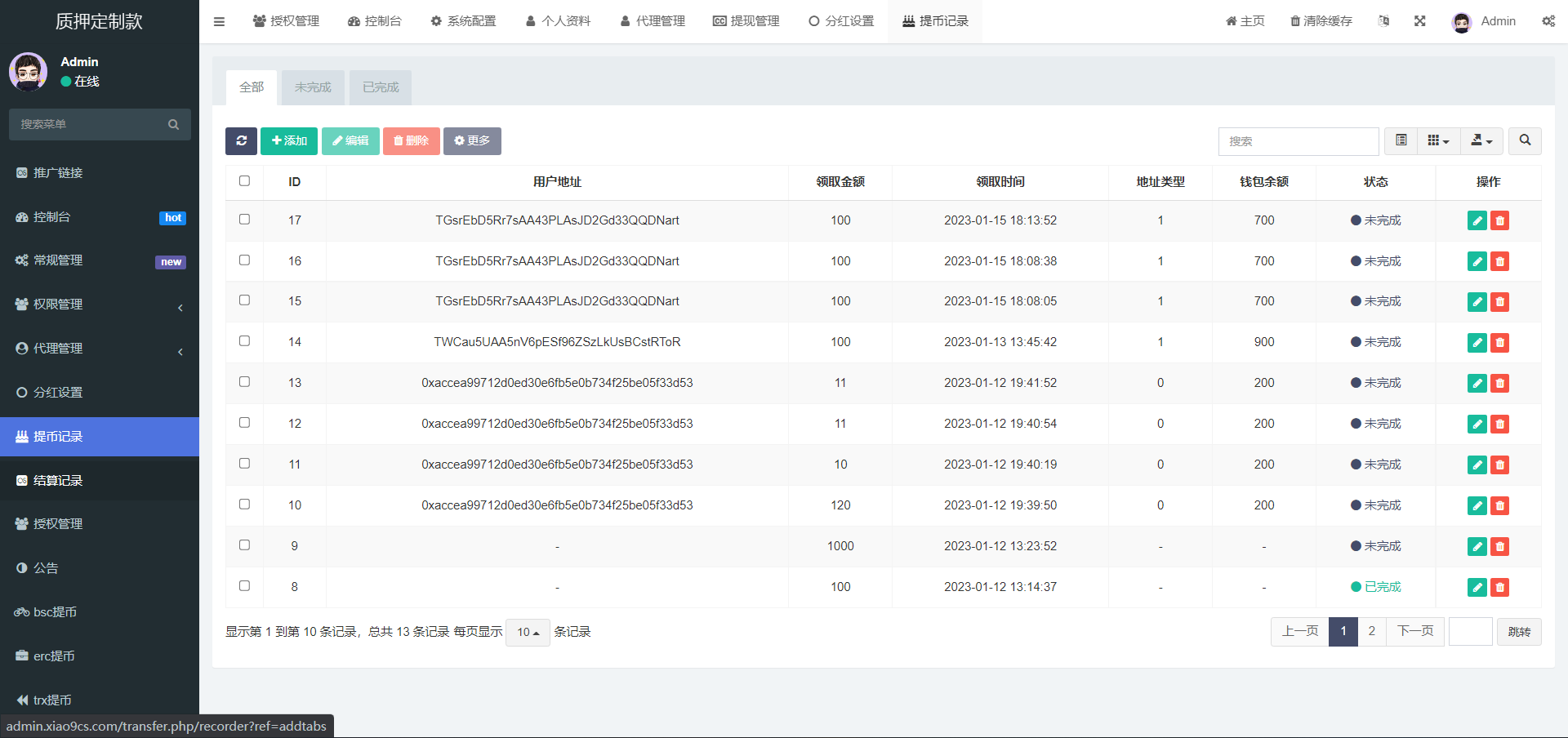Click the red 删除 delete toolbar button
Viewport: 1568px width, 738px height.
click(x=412, y=141)
